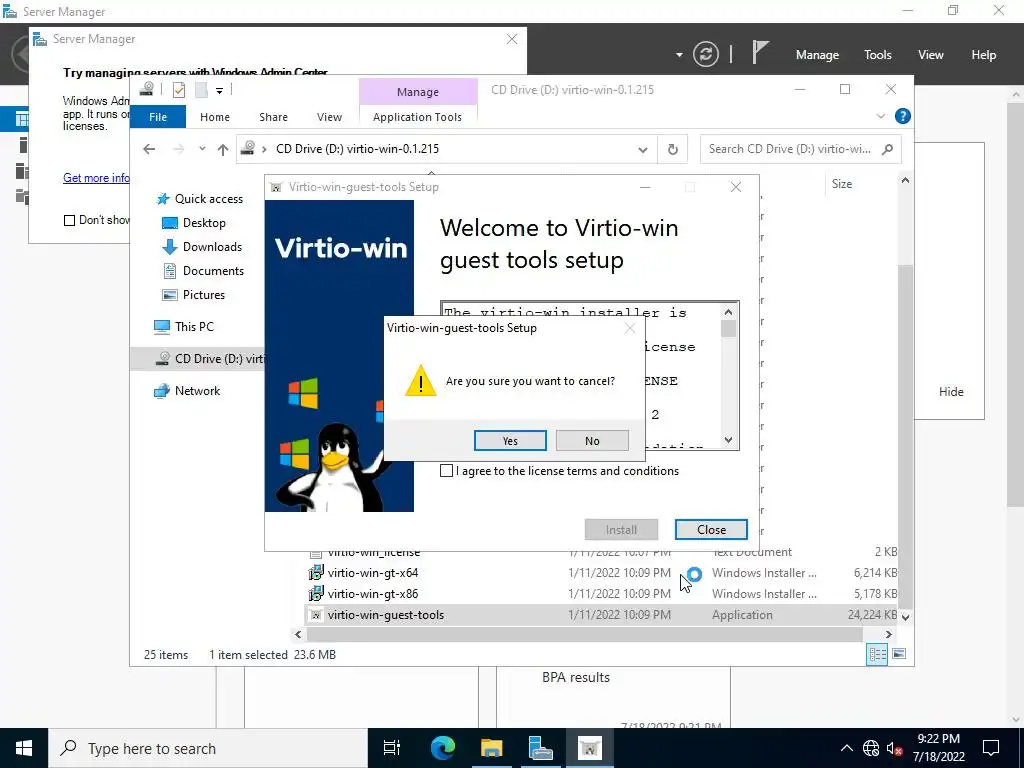Click Hide in Server Manager panel
The height and width of the screenshot is (768, 1024).
pos(951,392)
